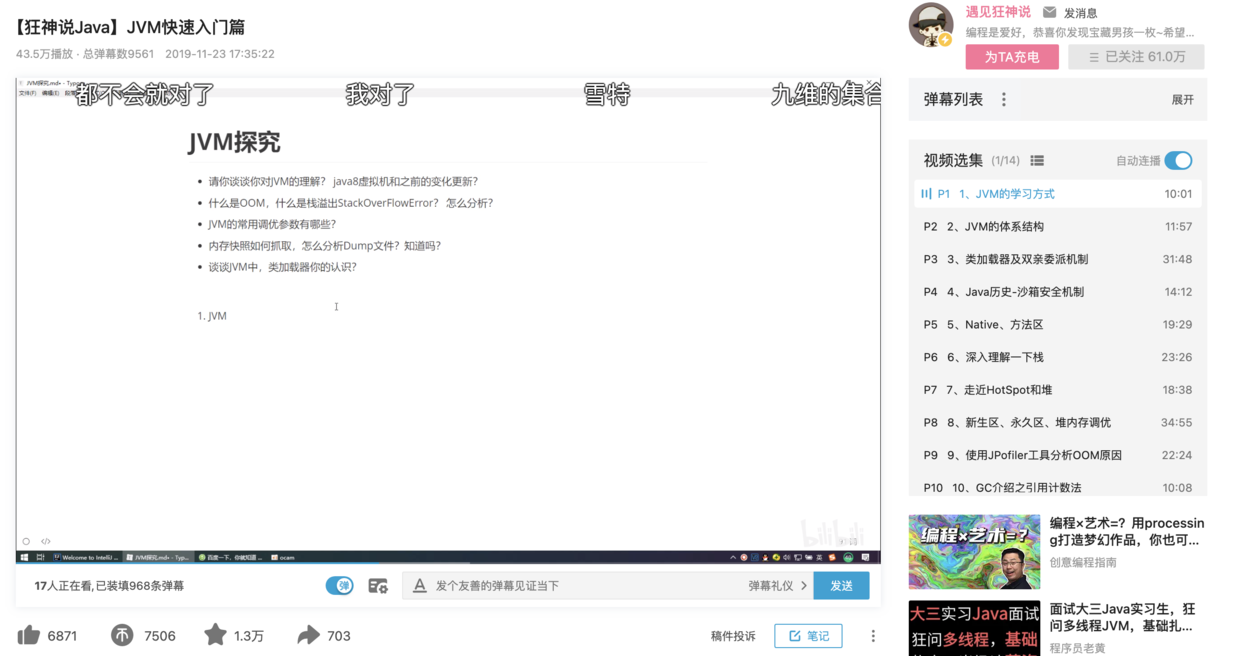The image size is (1240, 656).
Task: Click the list-view icon beside 视频选集
Action: tap(1037, 160)
